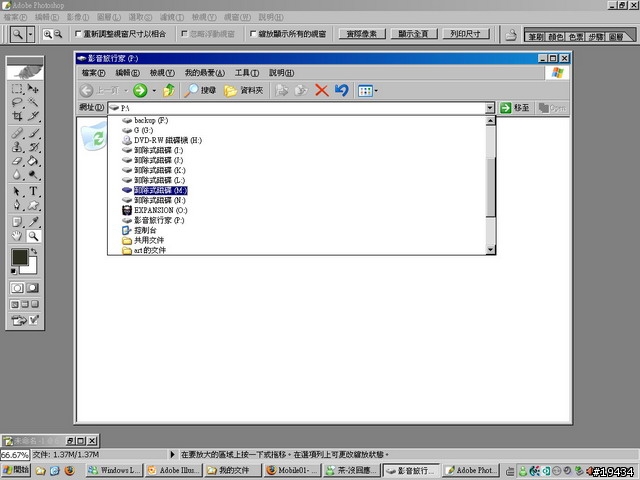
Task: Open the 濾鏡(T) menu in Photoshop
Action: pos(171,17)
